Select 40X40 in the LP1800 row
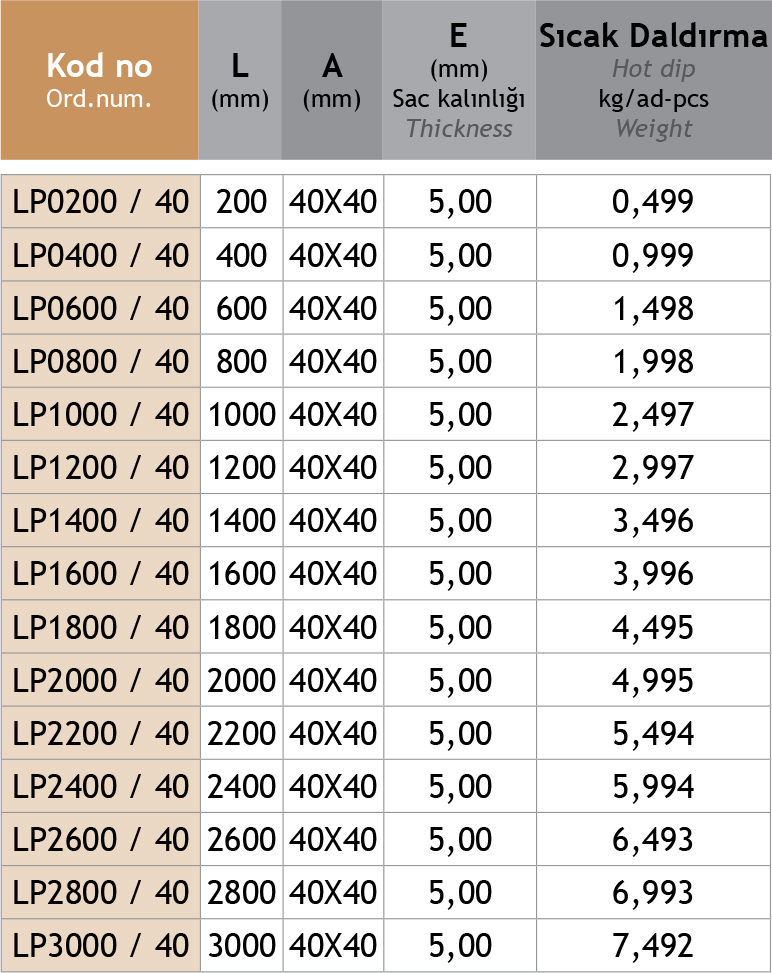Viewport: 772px width, 973px height. tap(333, 627)
